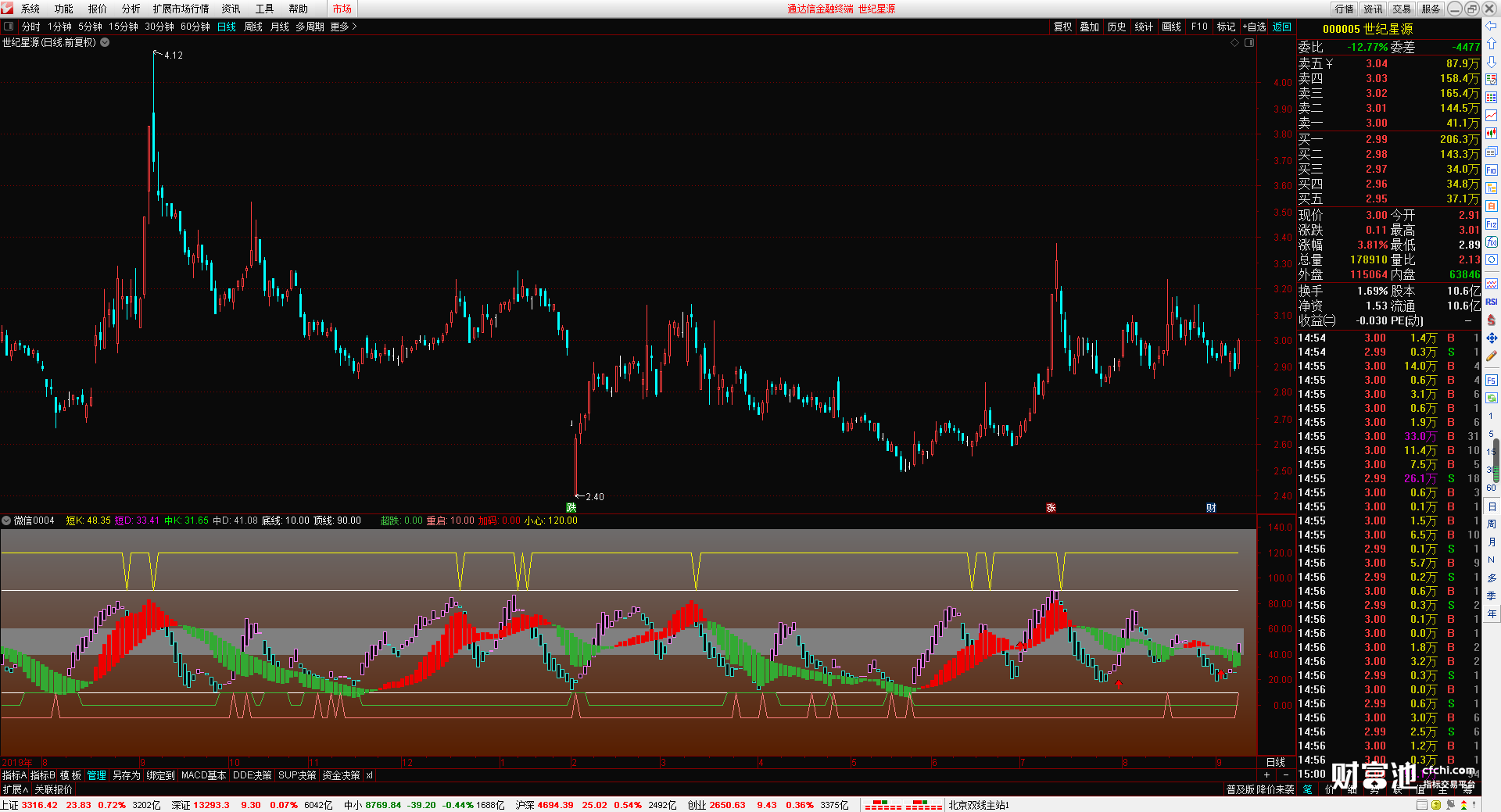Select the 15分钟 period
The height and width of the screenshot is (812, 1501).
[x=124, y=27]
